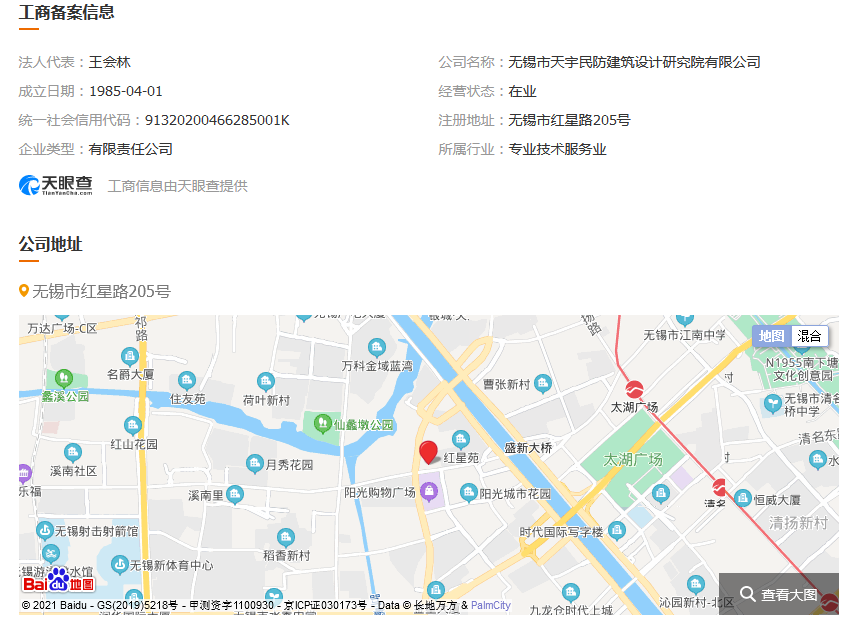Click founding date 1985-04-01

coord(126,91)
